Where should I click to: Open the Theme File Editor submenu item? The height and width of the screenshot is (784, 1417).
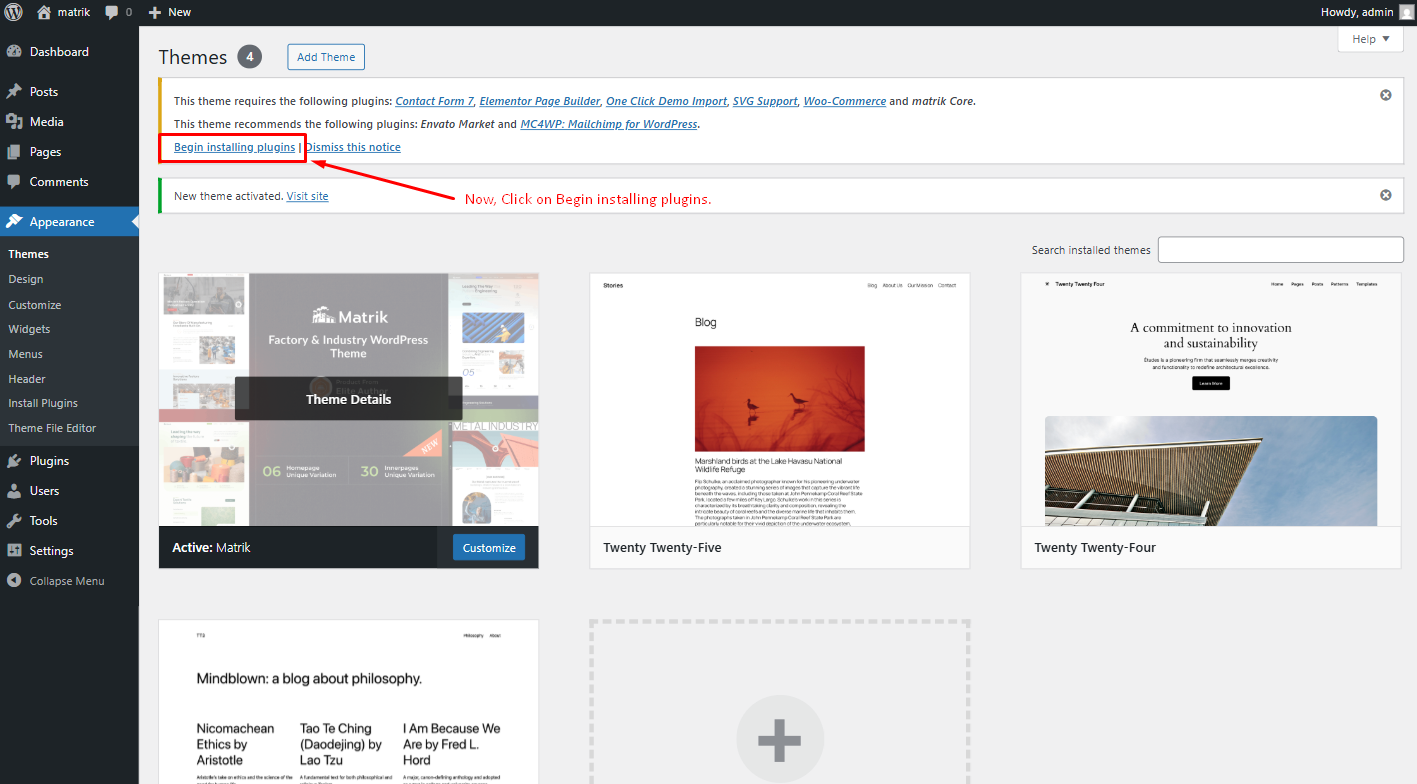[52, 428]
